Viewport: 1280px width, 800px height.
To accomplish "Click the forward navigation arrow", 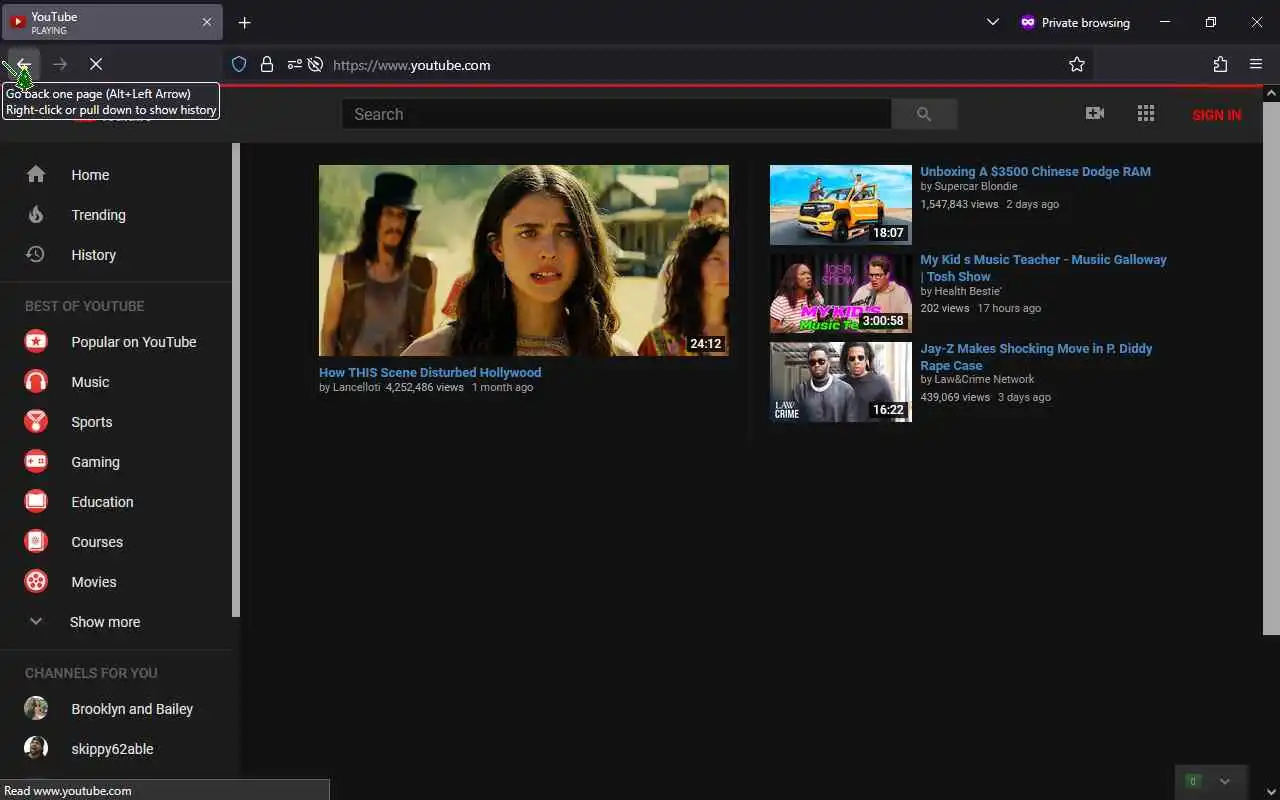I will [x=60, y=64].
